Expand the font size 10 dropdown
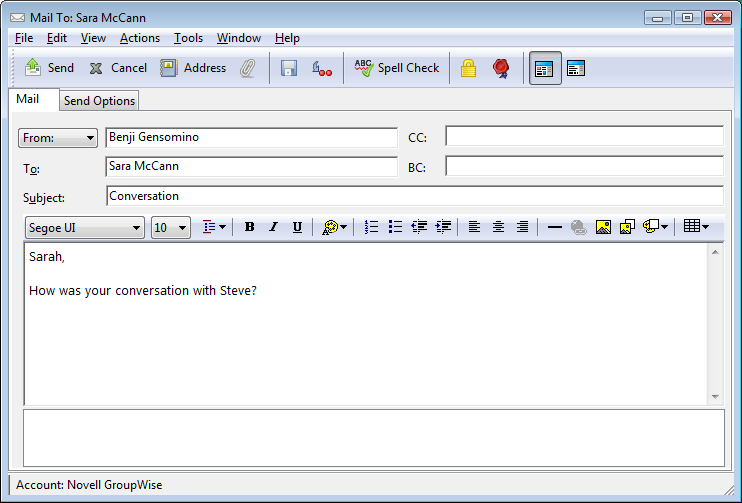The width and height of the screenshot is (742, 503). point(182,228)
